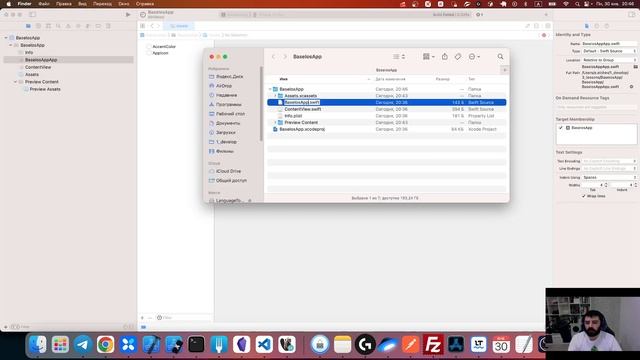Select Assets in Xcode navigator
This screenshot has width=640, height=360.
[x=32, y=74]
